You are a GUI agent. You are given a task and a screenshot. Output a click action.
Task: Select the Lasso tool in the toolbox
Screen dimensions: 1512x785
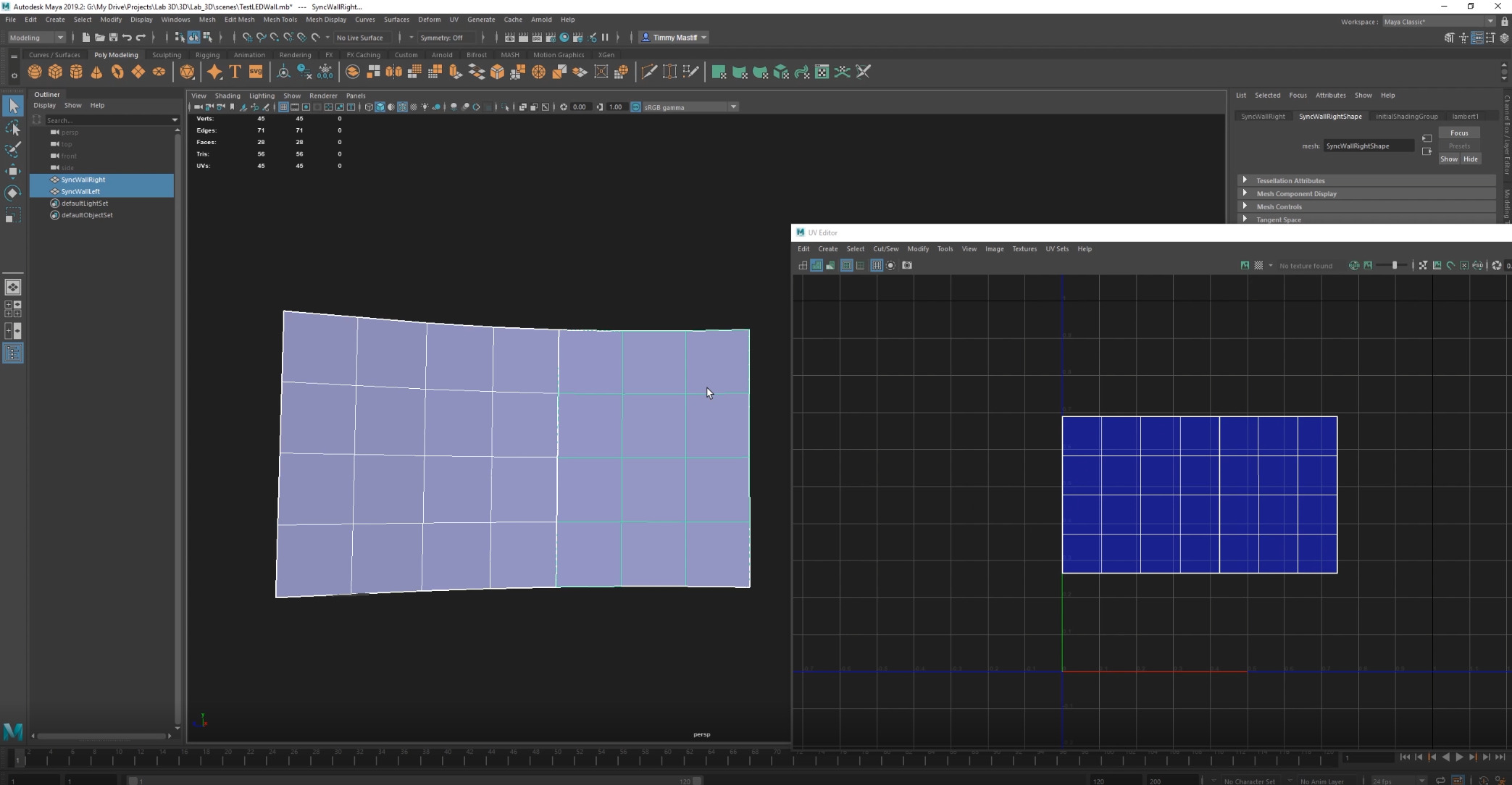coord(12,128)
